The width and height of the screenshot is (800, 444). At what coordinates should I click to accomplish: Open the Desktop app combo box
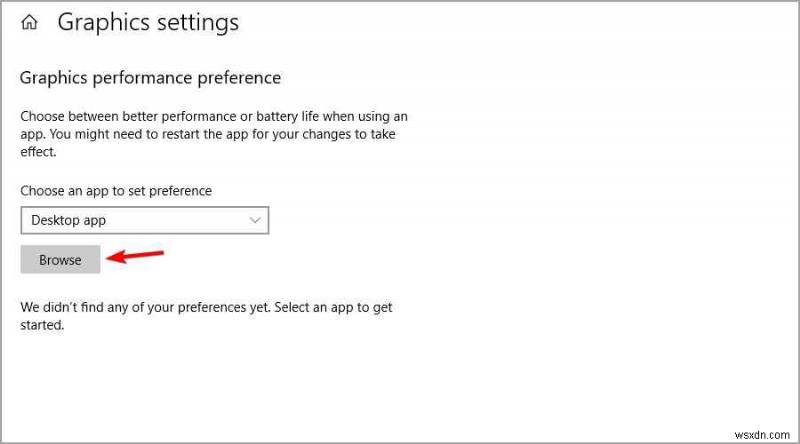click(145, 220)
